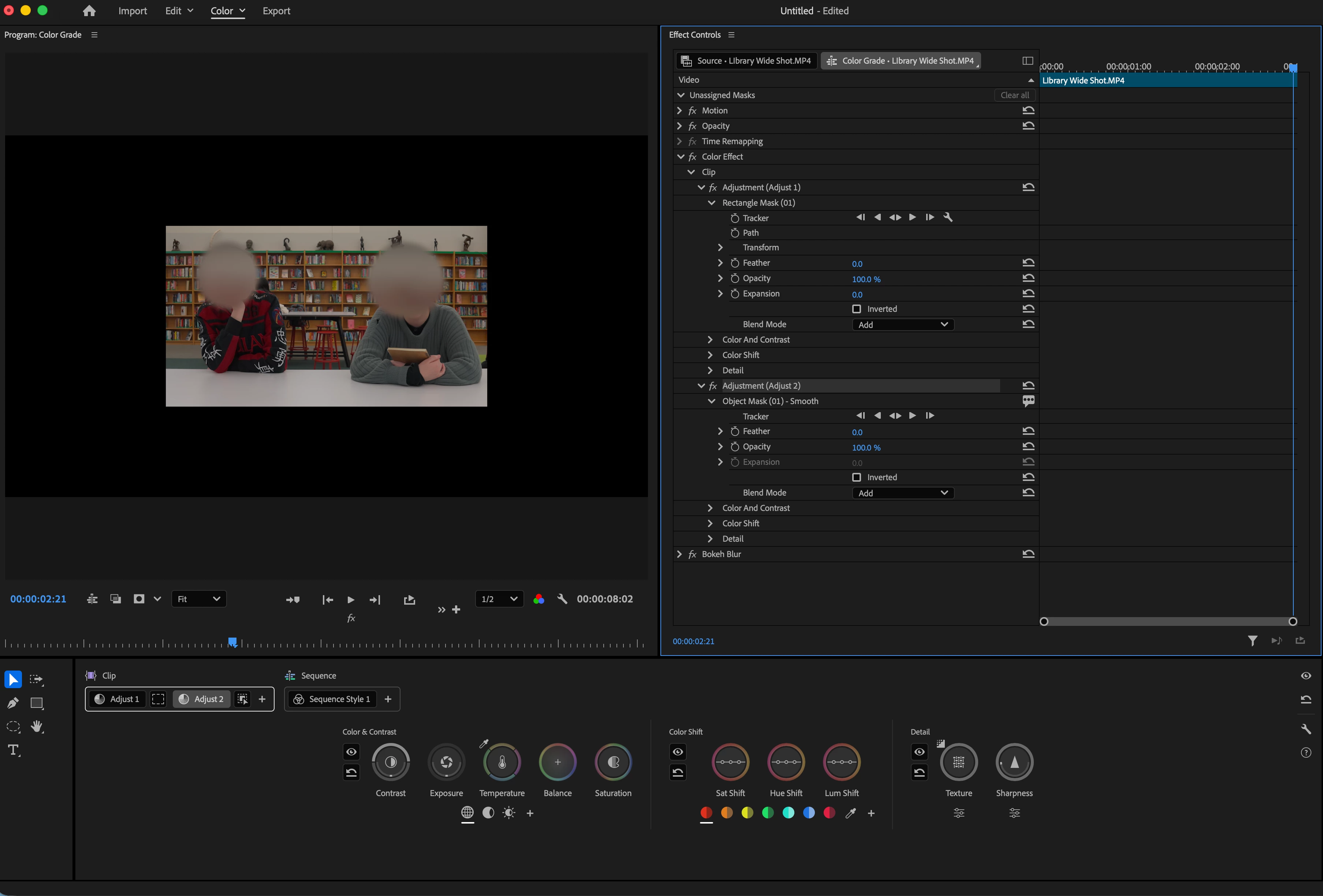Open the Fit zoom level dropdown

[199, 599]
